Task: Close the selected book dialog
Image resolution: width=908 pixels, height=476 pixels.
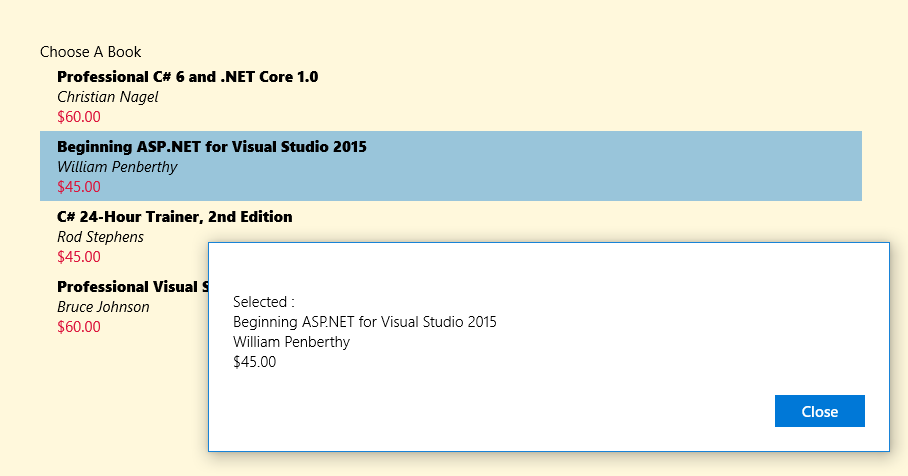Action: pyautogui.click(x=819, y=411)
